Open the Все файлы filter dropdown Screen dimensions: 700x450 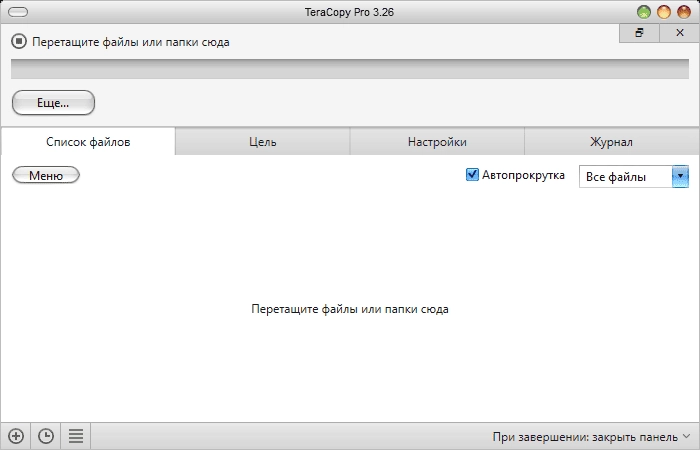633,177
